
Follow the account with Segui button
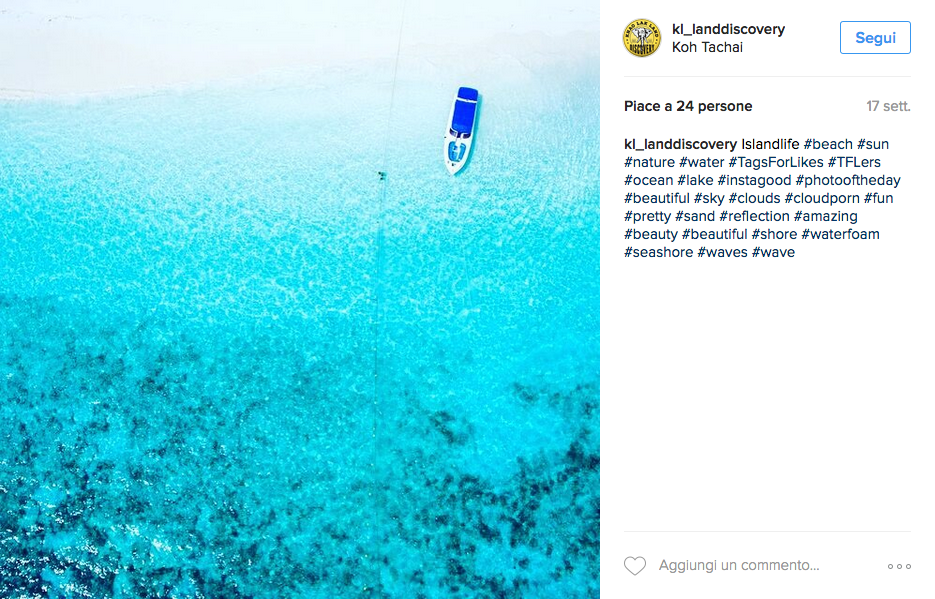pyautogui.click(x=875, y=38)
